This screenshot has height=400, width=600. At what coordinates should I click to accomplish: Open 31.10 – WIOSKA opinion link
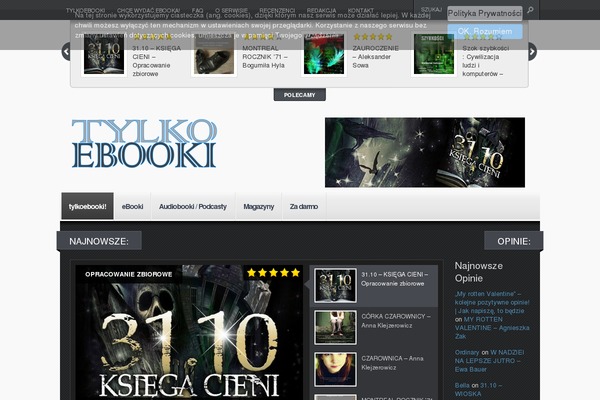pyautogui.click(x=478, y=390)
